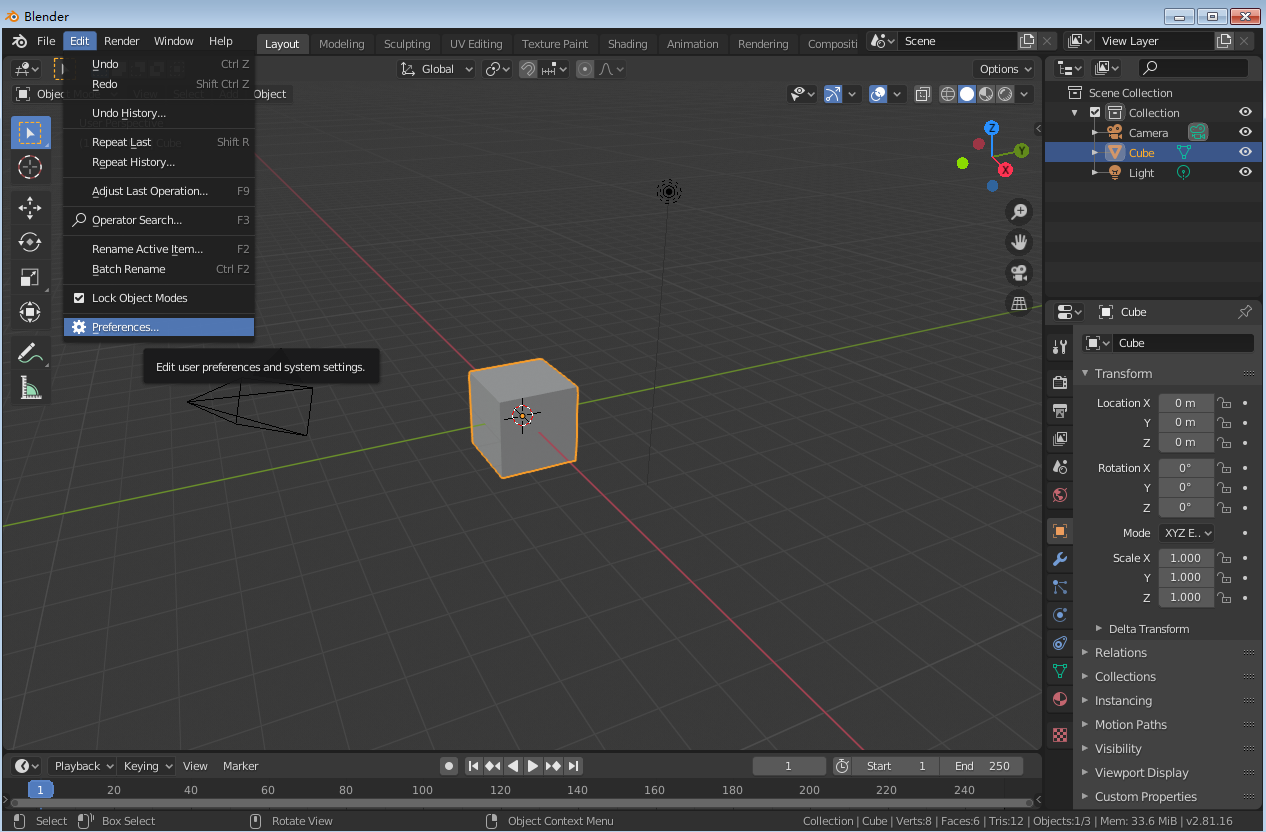The image size is (1266, 832).
Task: Open Preferences from the Edit menu
Action: [x=125, y=327]
